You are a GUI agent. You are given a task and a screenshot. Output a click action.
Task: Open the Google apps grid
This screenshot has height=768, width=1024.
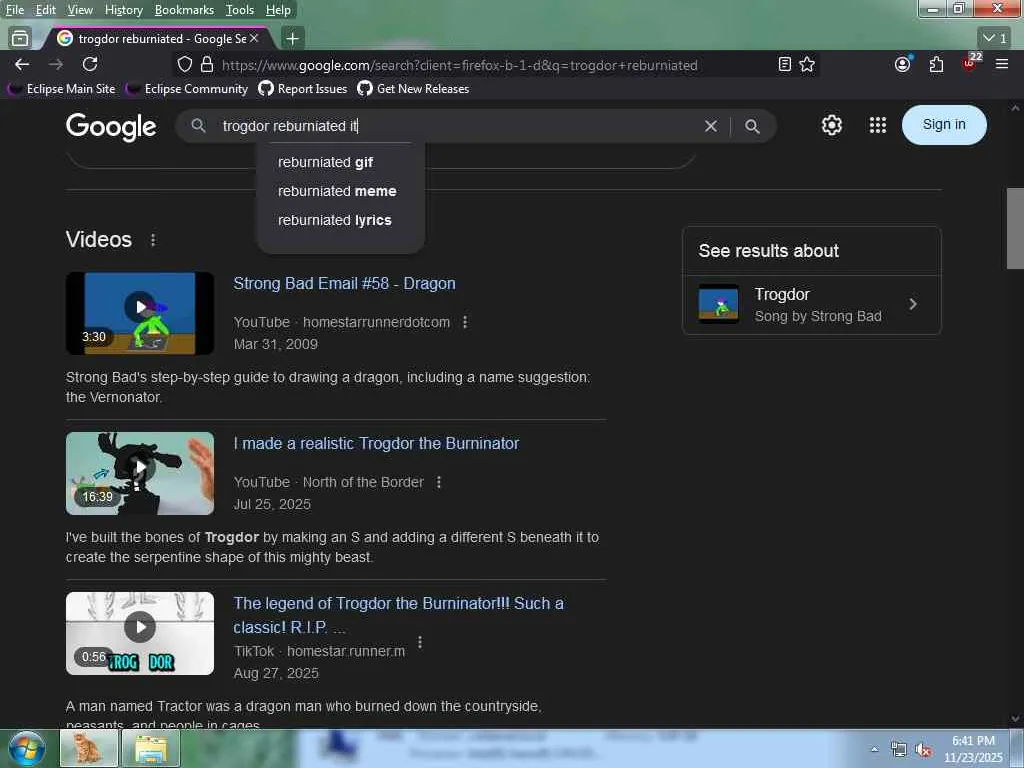[878, 125]
